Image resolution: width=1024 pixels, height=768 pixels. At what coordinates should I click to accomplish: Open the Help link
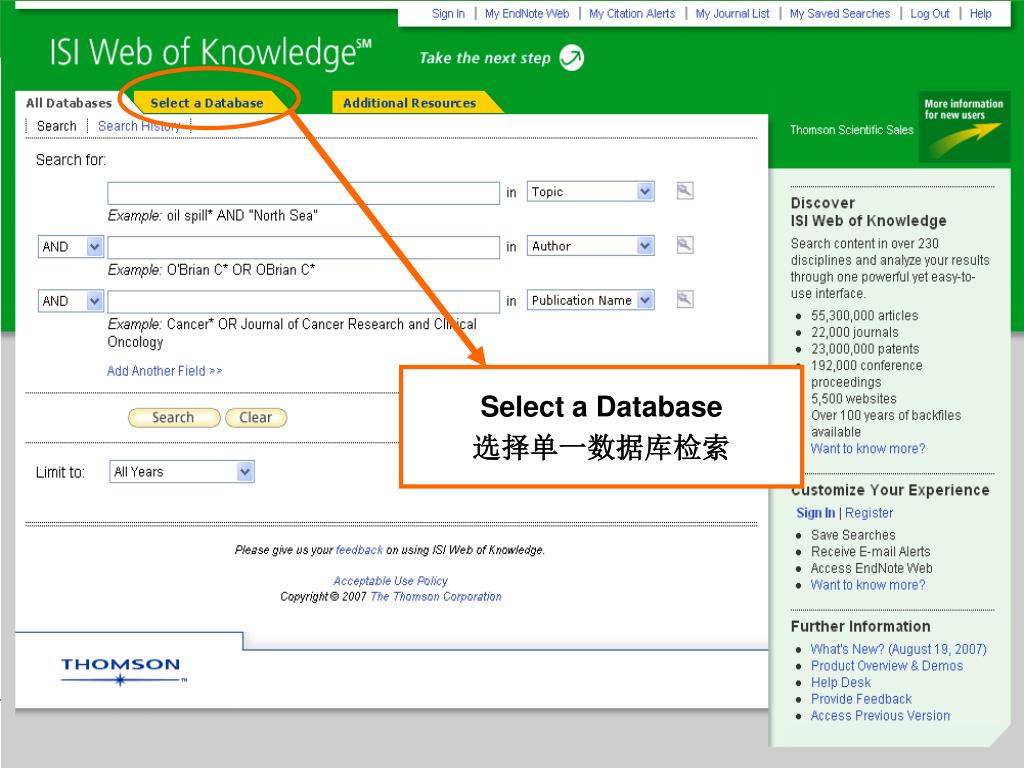980,13
